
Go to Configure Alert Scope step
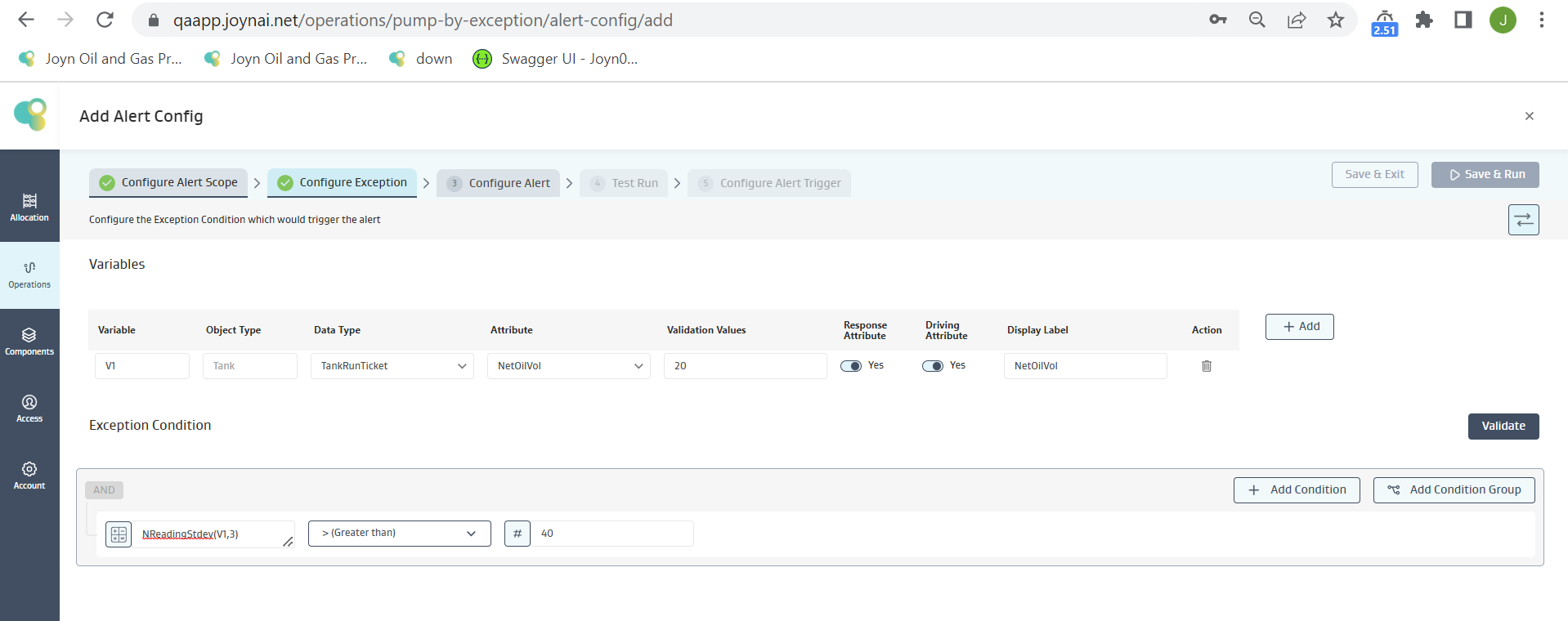[x=168, y=183]
